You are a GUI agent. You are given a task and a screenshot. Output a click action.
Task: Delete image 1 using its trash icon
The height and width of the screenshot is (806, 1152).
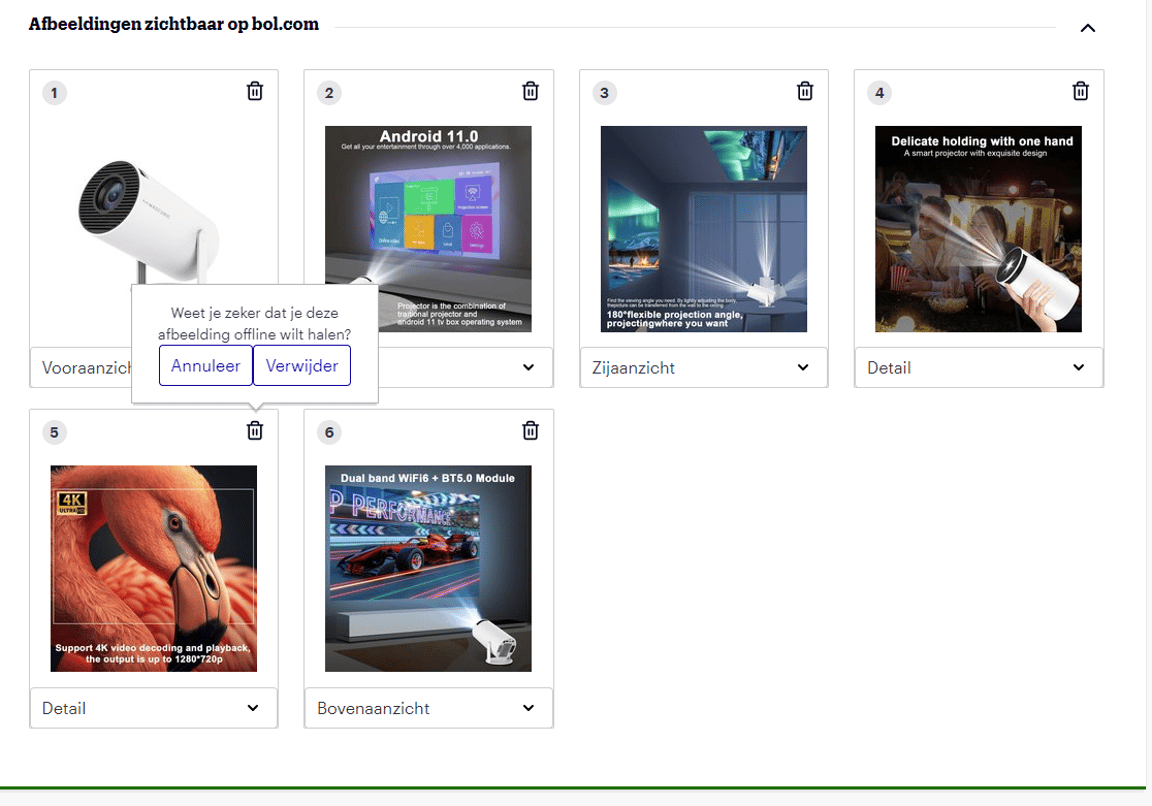(254, 90)
